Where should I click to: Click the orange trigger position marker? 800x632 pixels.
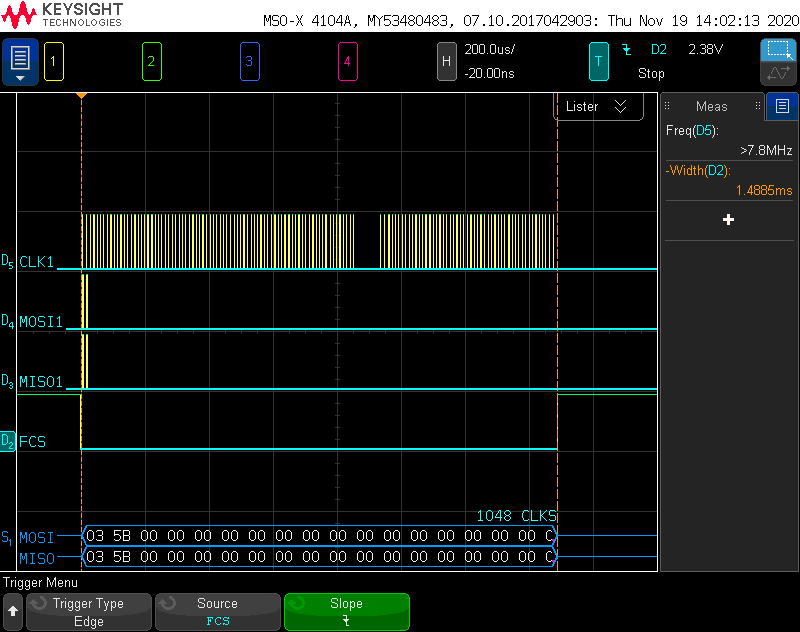coord(81,95)
